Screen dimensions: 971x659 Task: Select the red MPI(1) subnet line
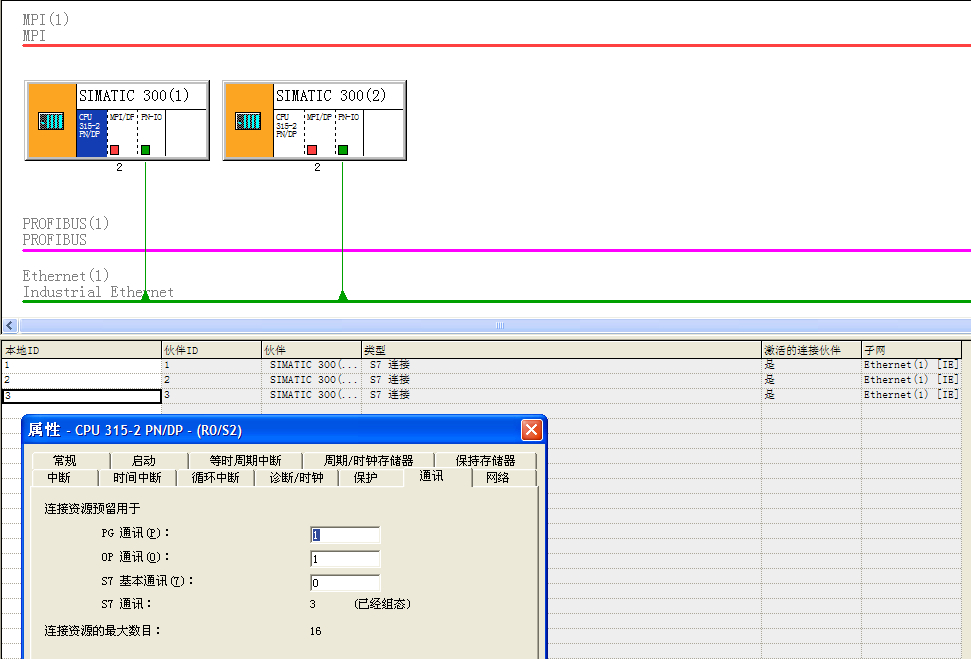[495, 45]
